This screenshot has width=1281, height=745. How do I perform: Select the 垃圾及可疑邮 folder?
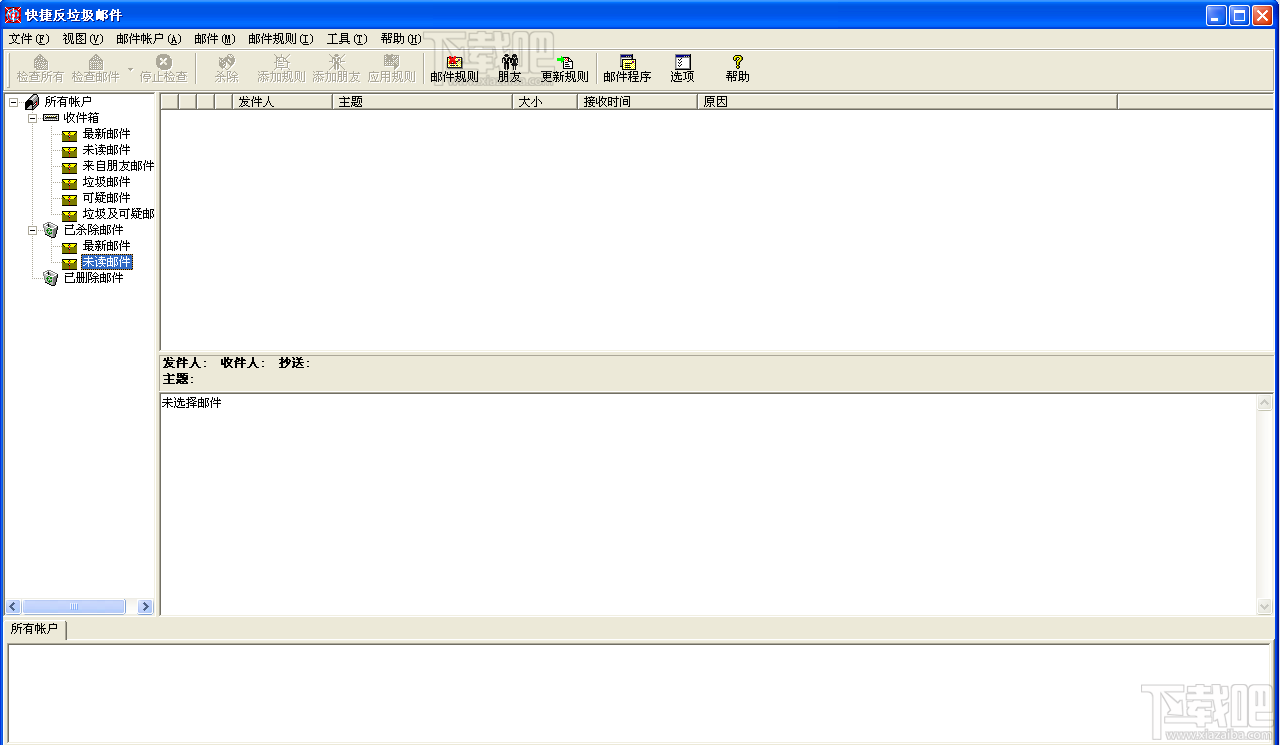[118, 214]
